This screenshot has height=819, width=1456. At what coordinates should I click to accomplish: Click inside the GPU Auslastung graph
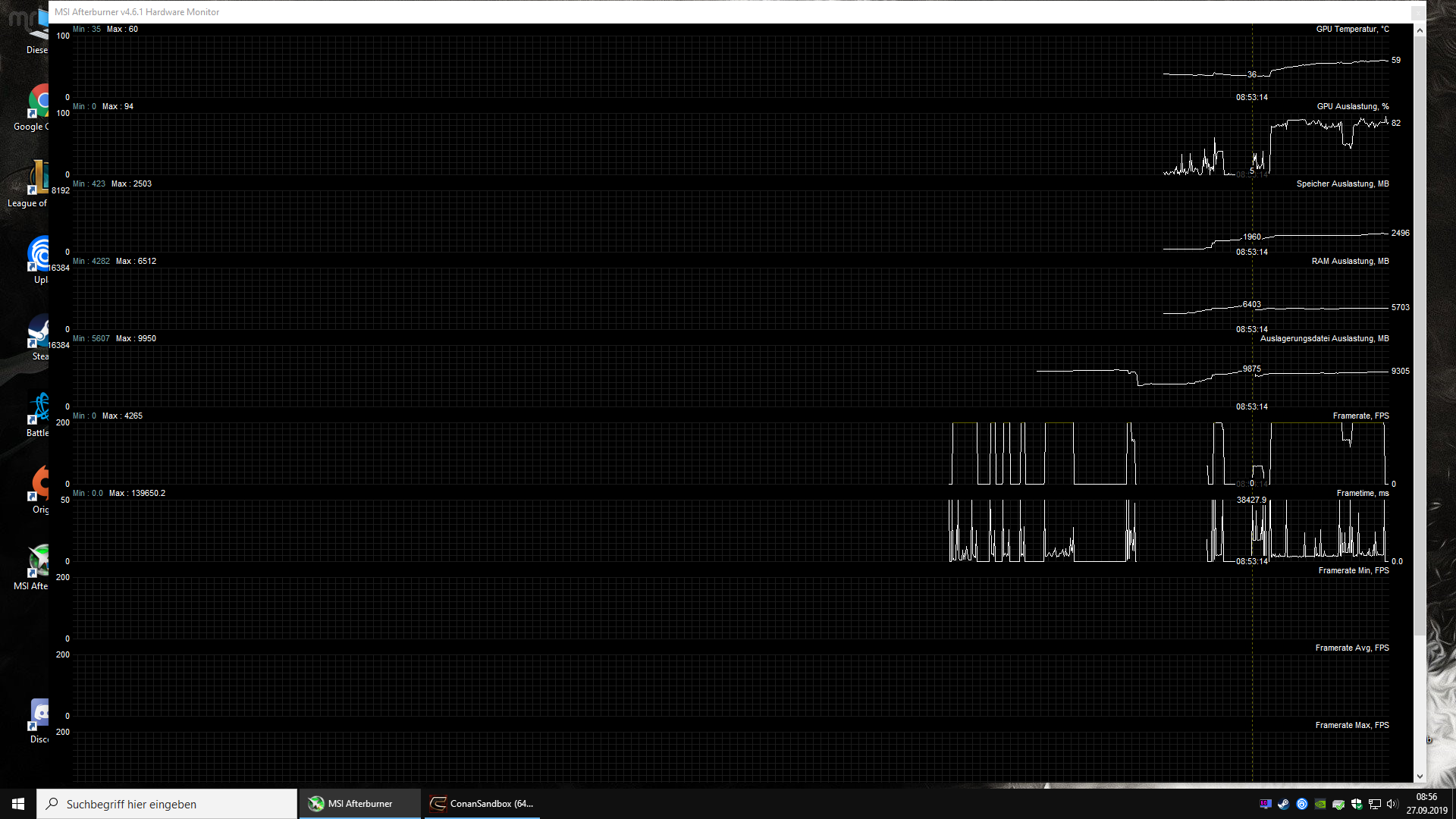[682, 144]
